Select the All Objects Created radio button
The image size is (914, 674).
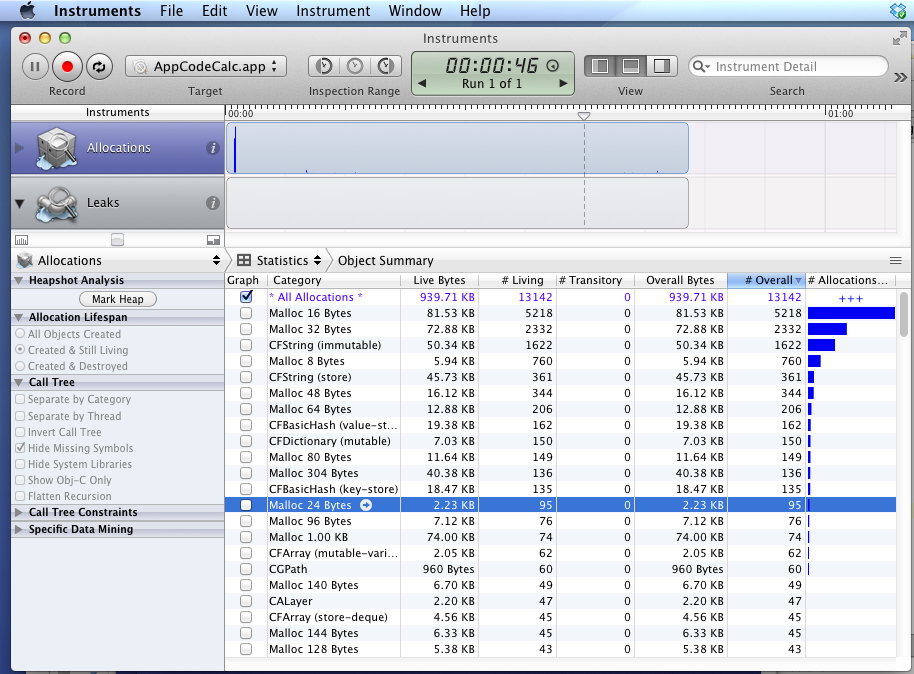(x=20, y=334)
